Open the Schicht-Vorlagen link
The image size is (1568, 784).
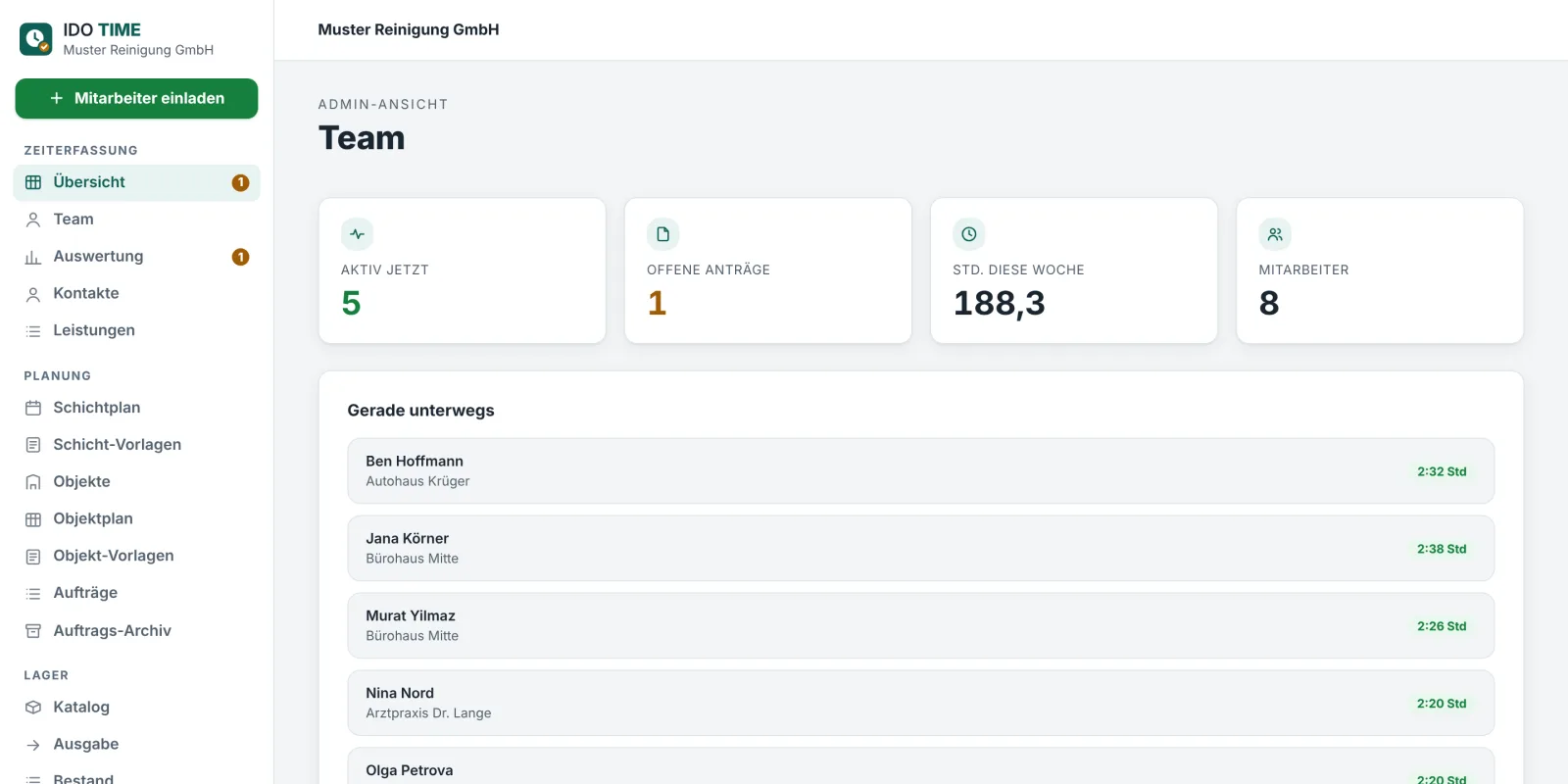[x=136, y=445]
